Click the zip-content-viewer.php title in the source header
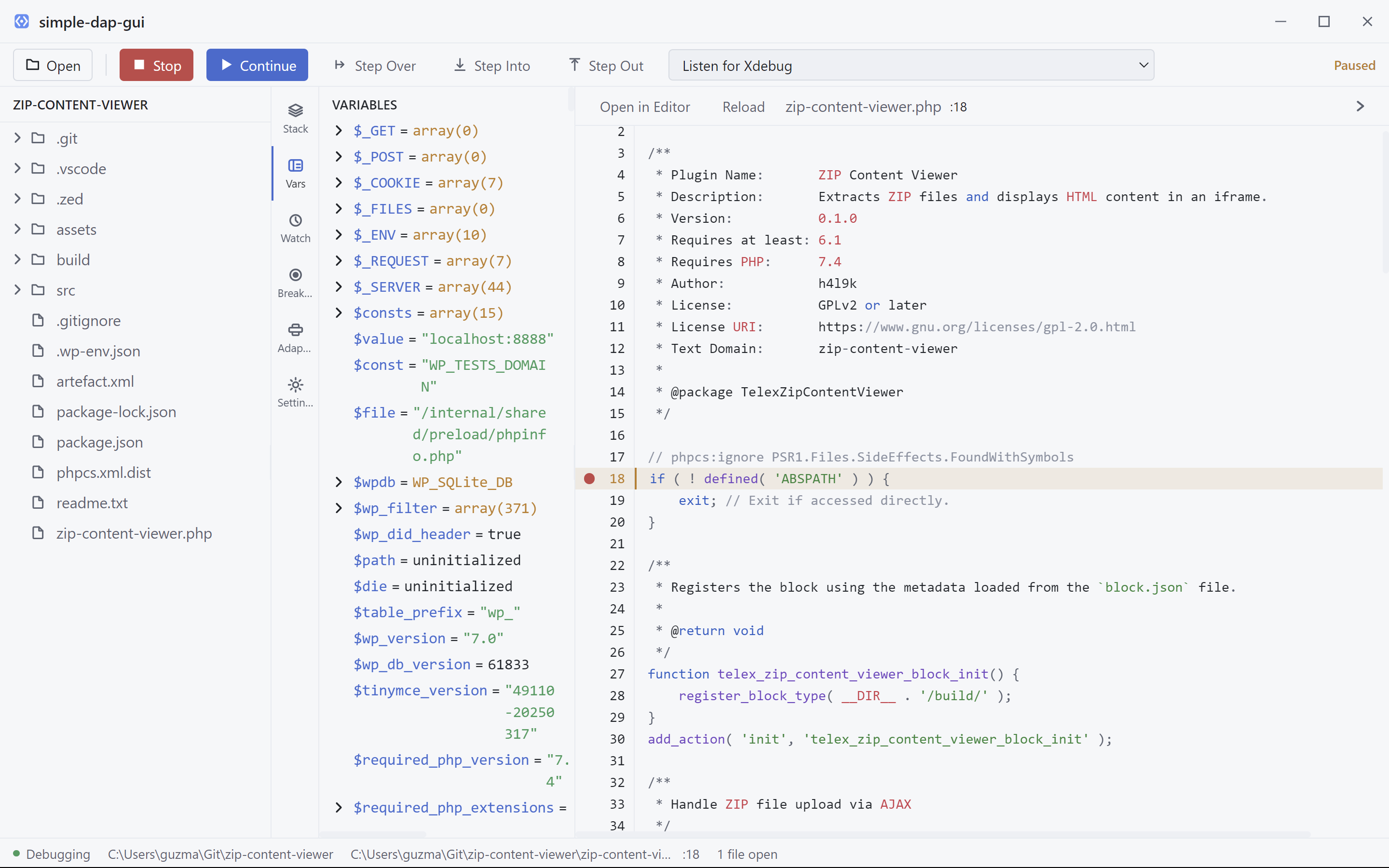 [x=863, y=107]
